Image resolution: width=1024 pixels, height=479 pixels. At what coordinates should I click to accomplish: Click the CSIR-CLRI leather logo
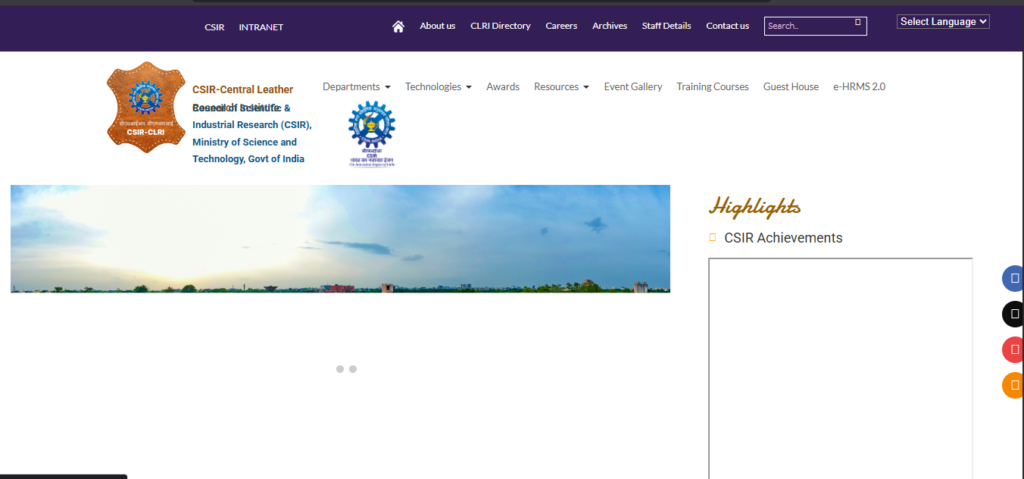(146, 107)
